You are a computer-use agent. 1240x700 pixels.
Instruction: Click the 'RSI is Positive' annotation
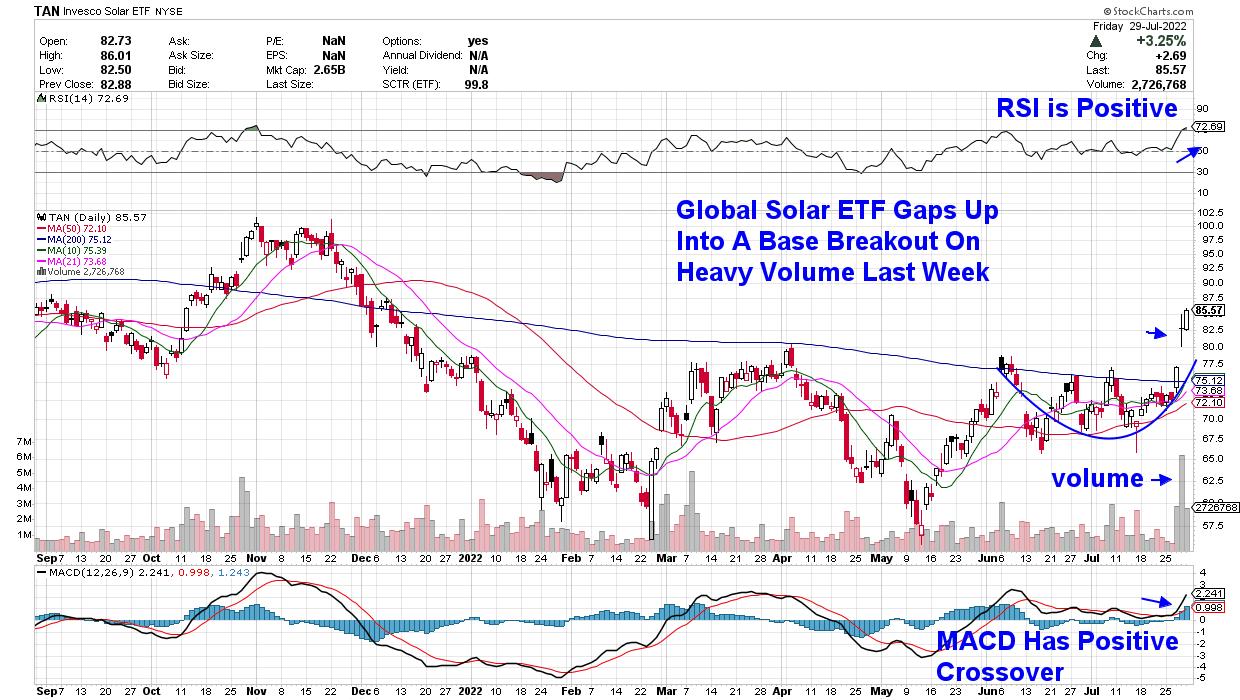click(1087, 108)
